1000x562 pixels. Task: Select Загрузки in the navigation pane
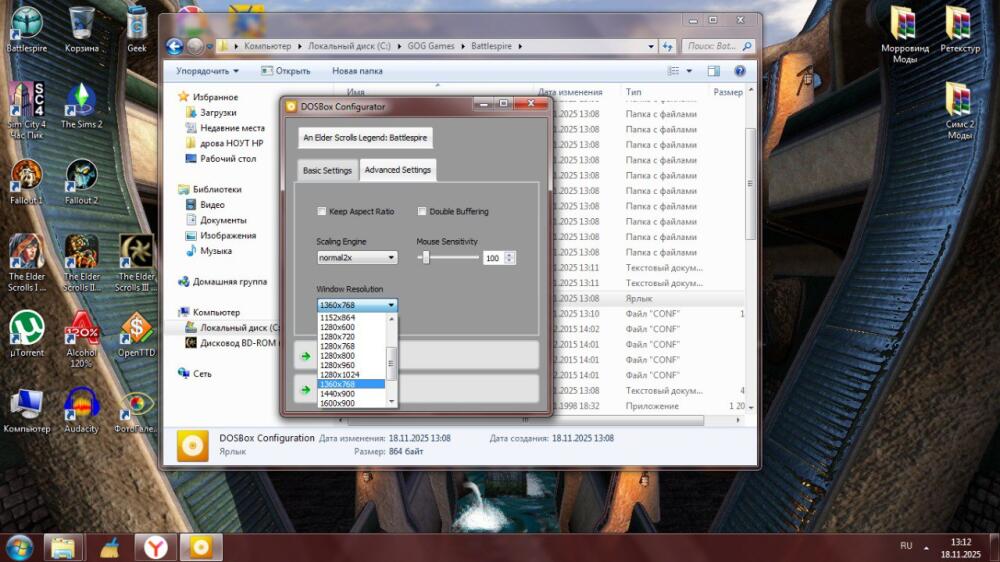point(217,112)
